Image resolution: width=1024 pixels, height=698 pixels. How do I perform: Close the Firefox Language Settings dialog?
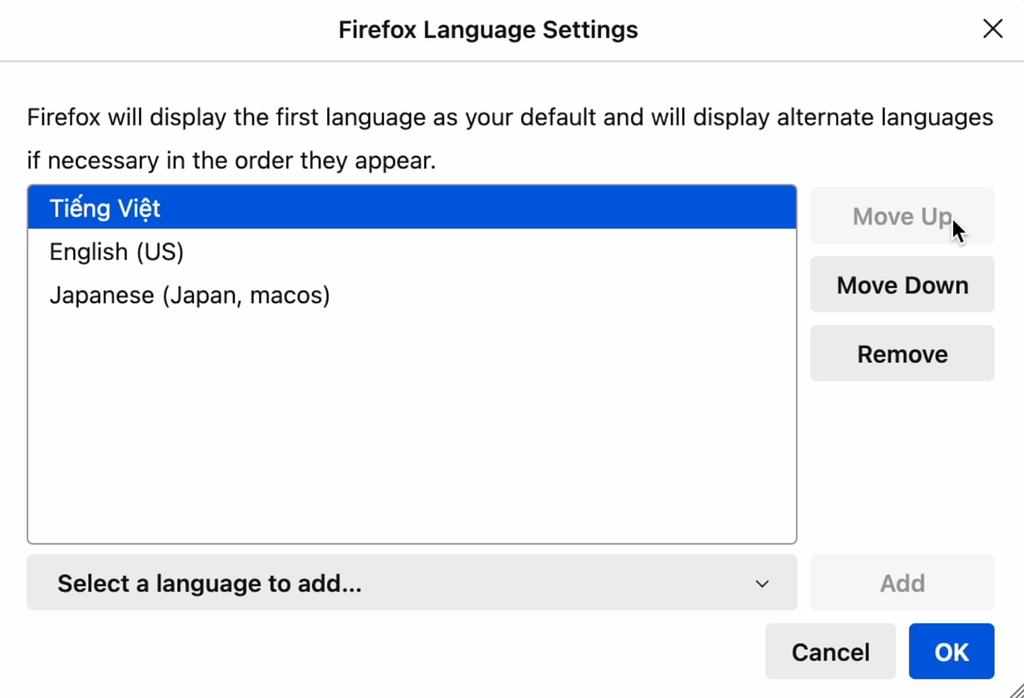click(992, 29)
